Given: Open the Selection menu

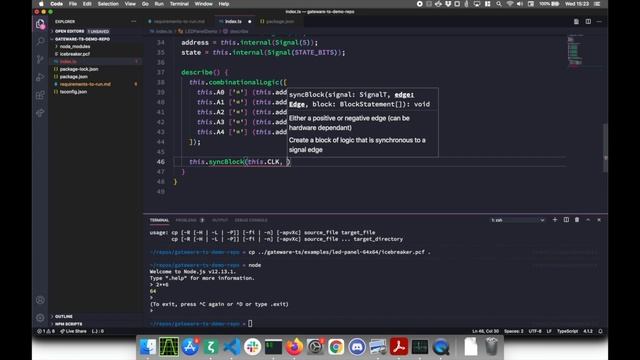Looking at the screenshot, I should pos(108,4).
